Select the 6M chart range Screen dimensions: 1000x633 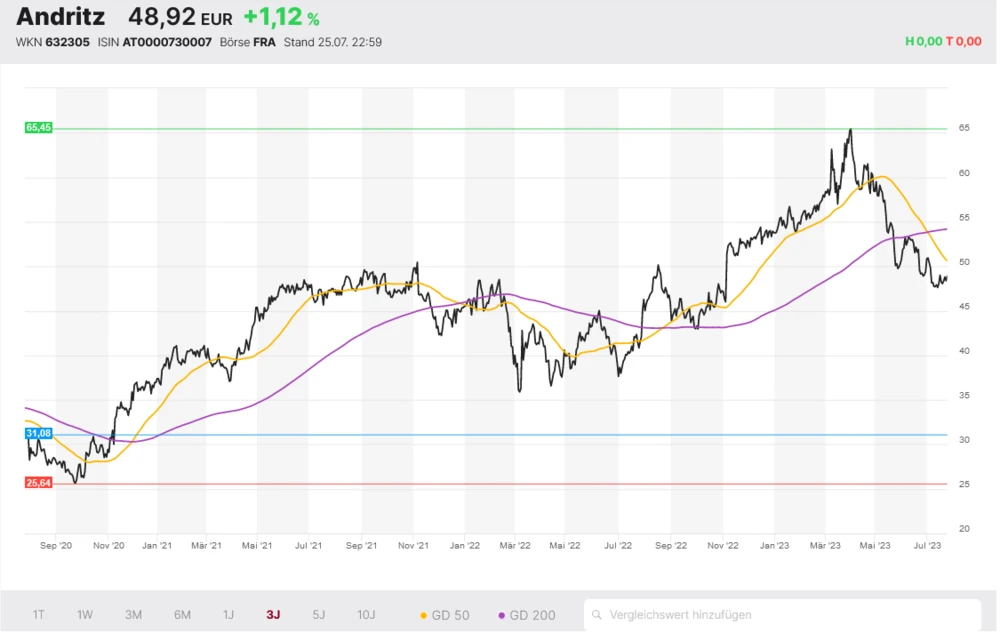click(x=182, y=615)
